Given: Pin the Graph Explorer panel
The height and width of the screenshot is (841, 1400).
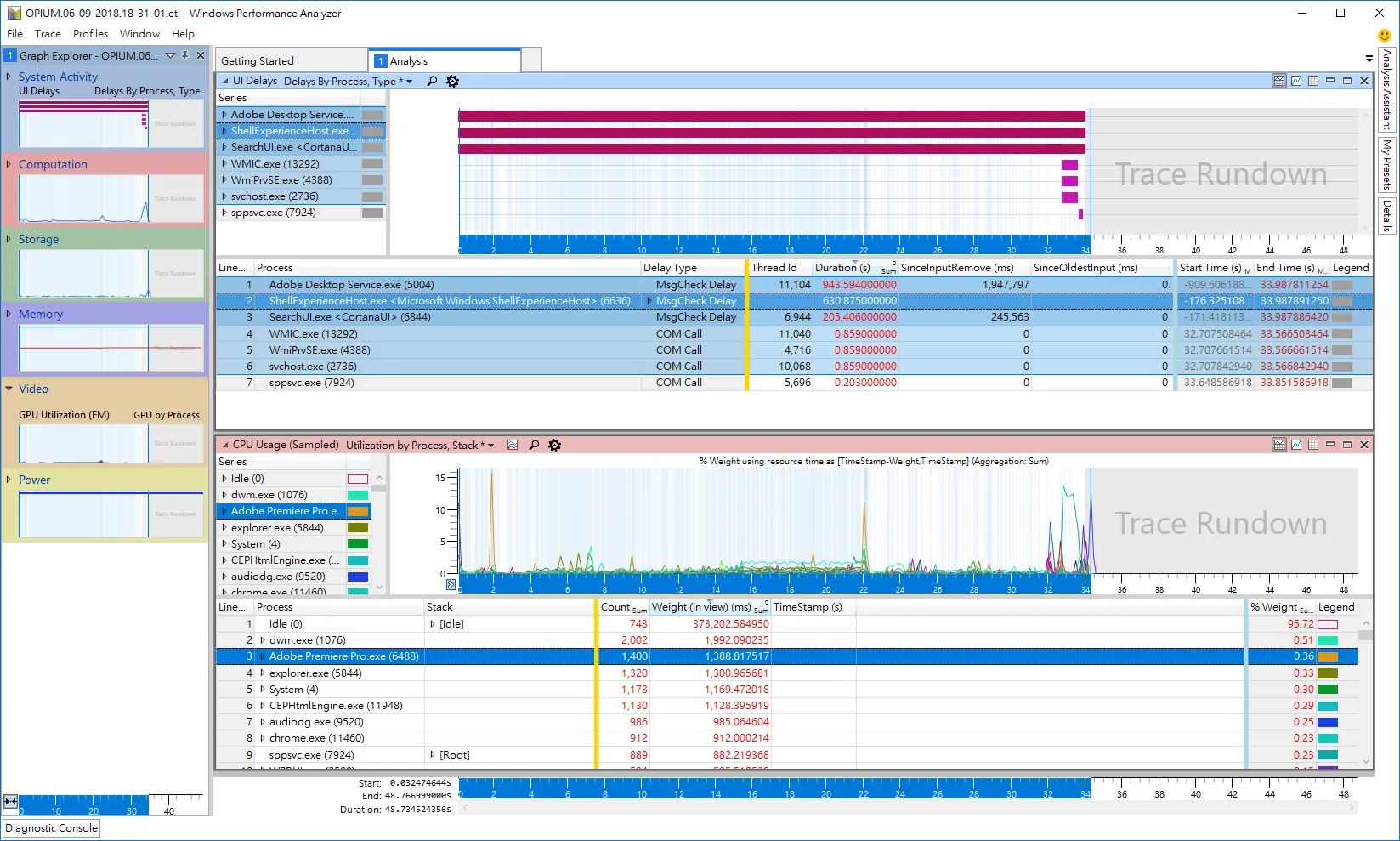Looking at the screenshot, I should [185, 55].
